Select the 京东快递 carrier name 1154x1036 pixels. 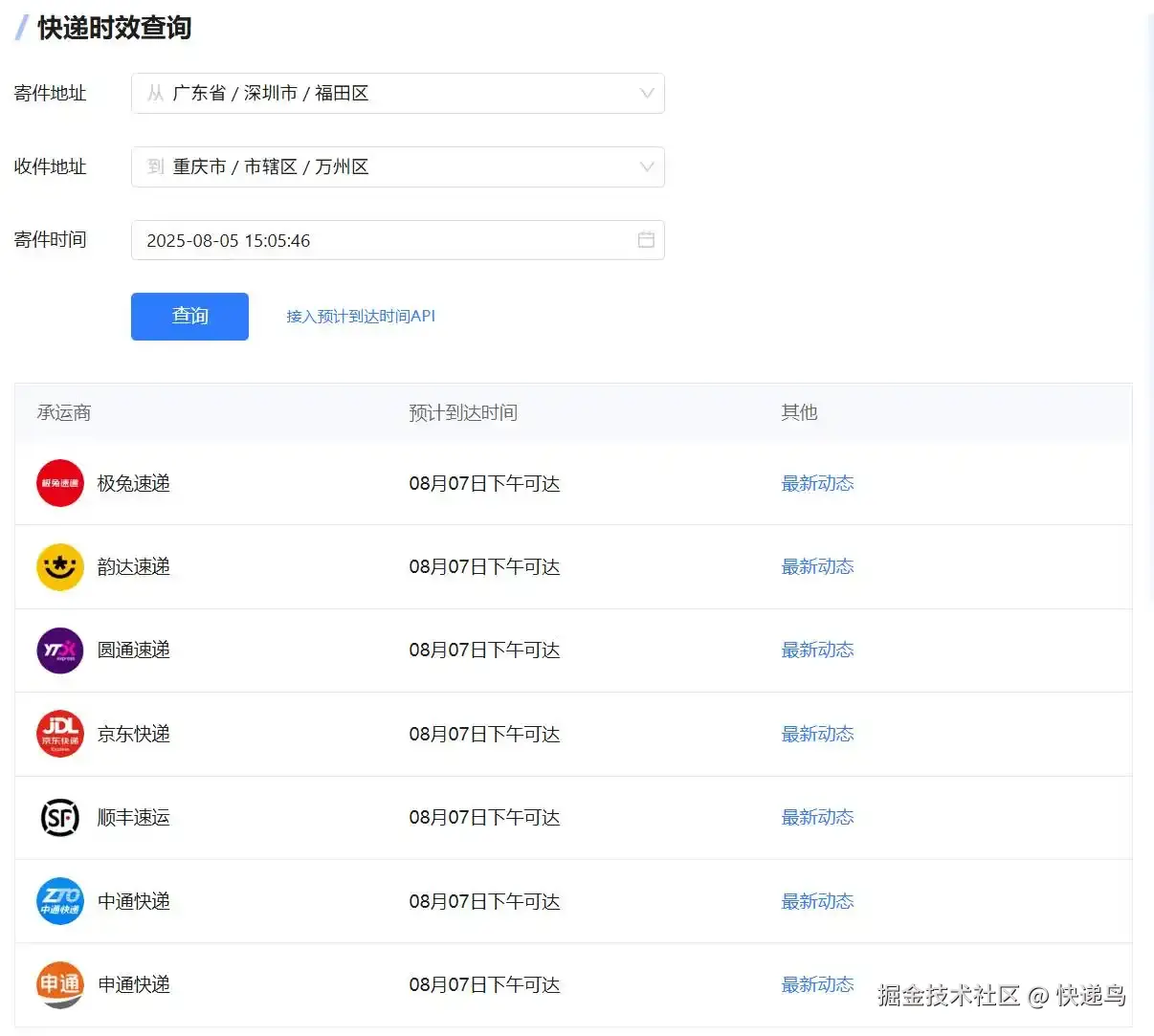(x=134, y=734)
